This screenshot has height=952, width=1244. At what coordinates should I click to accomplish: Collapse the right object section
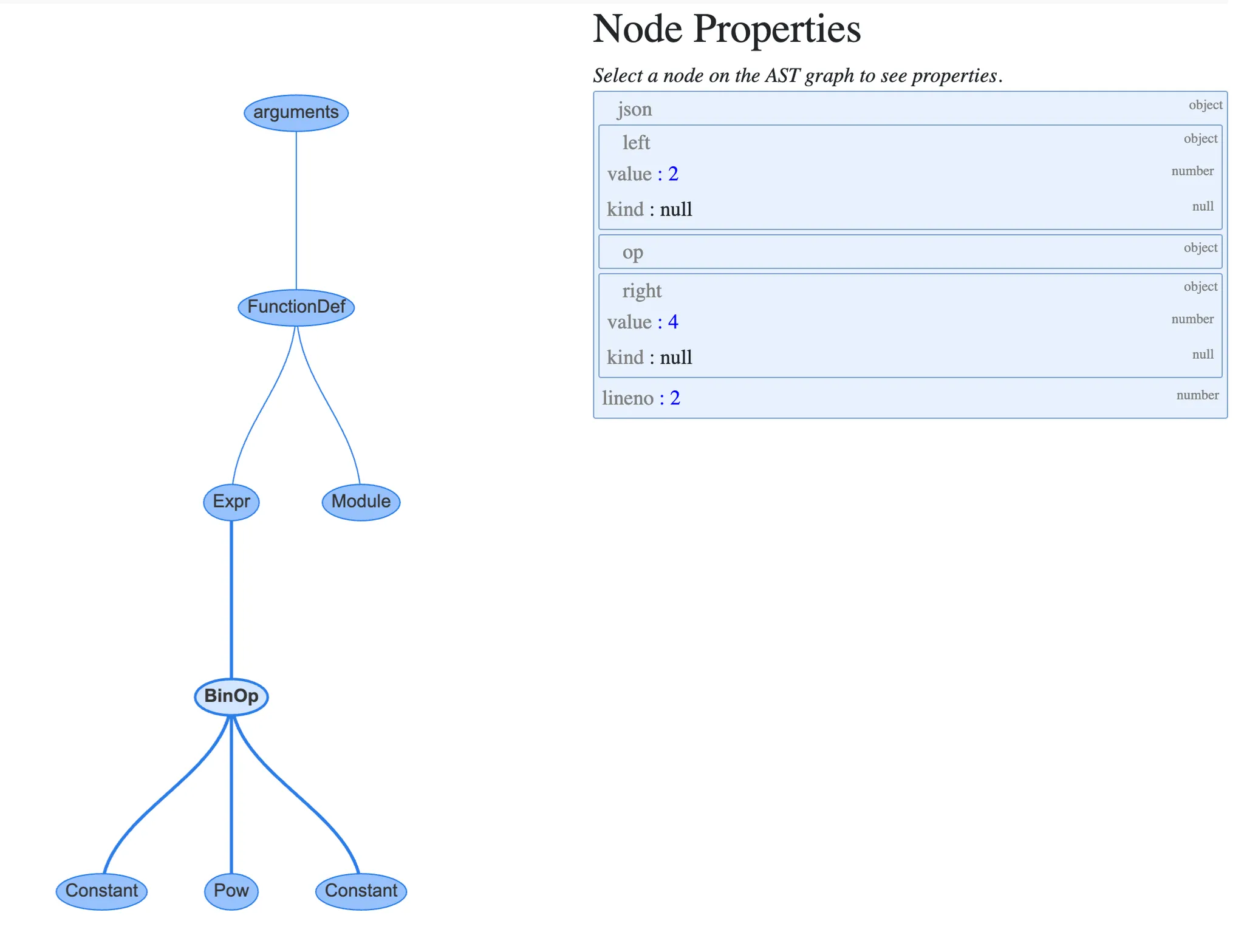point(641,291)
